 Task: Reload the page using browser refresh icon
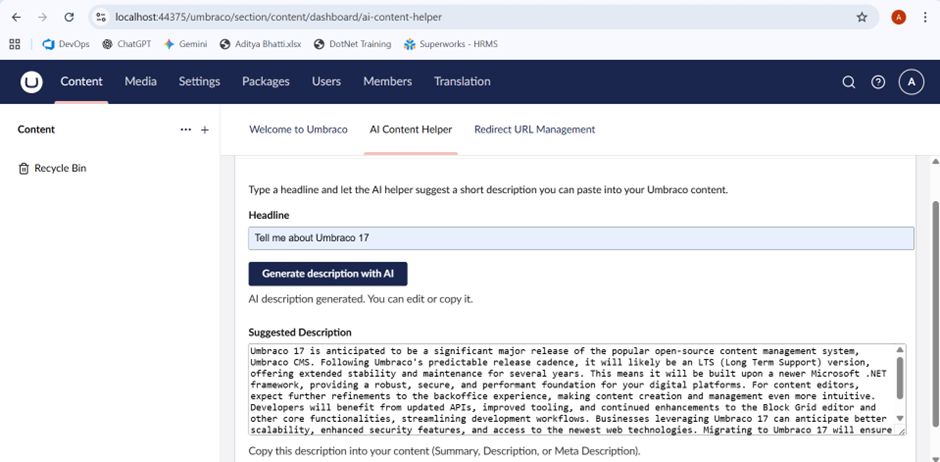pyautogui.click(x=68, y=17)
